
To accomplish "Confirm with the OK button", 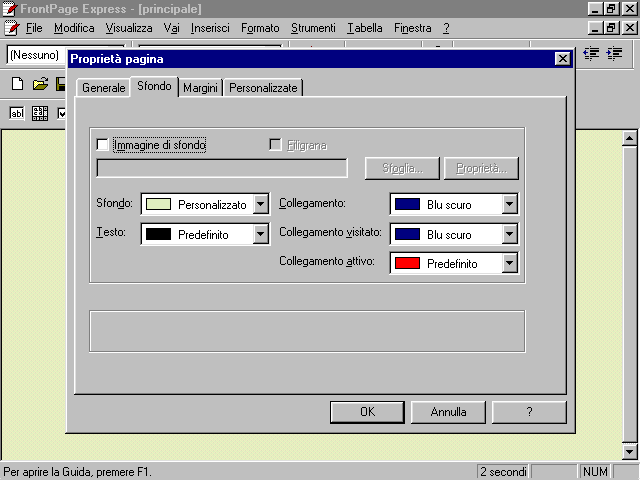I will click(x=367, y=412).
